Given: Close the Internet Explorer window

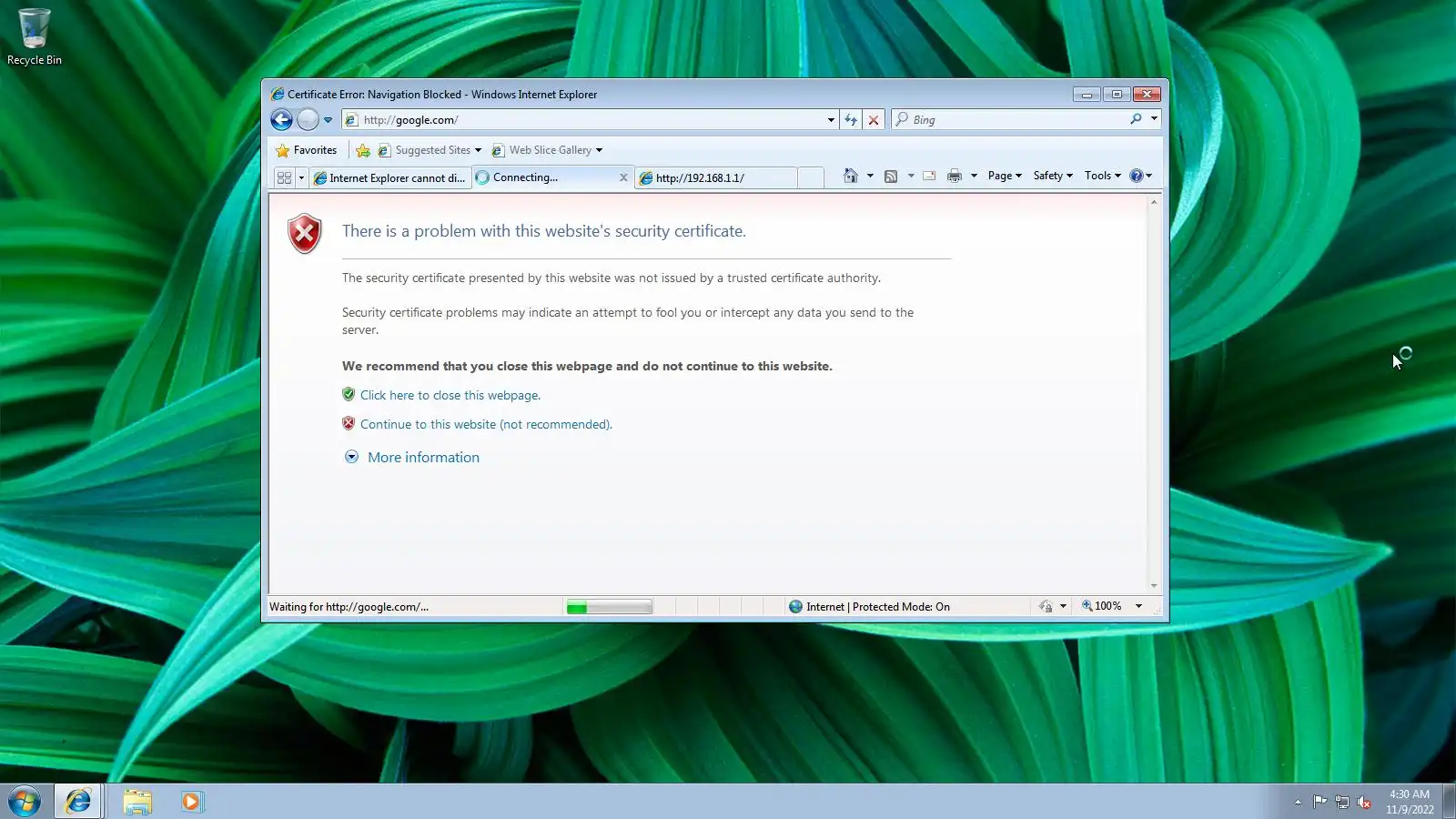Looking at the screenshot, I should click(x=1148, y=94).
